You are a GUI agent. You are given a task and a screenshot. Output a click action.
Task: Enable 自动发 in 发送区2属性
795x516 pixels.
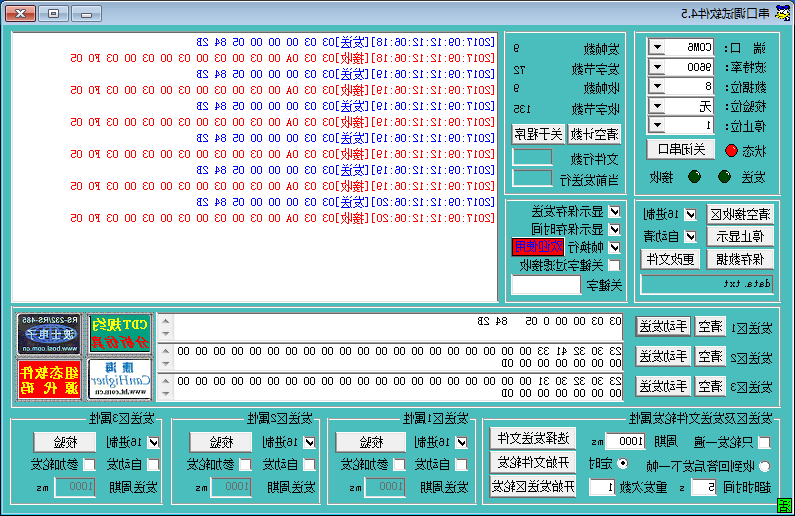pyautogui.click(x=309, y=464)
